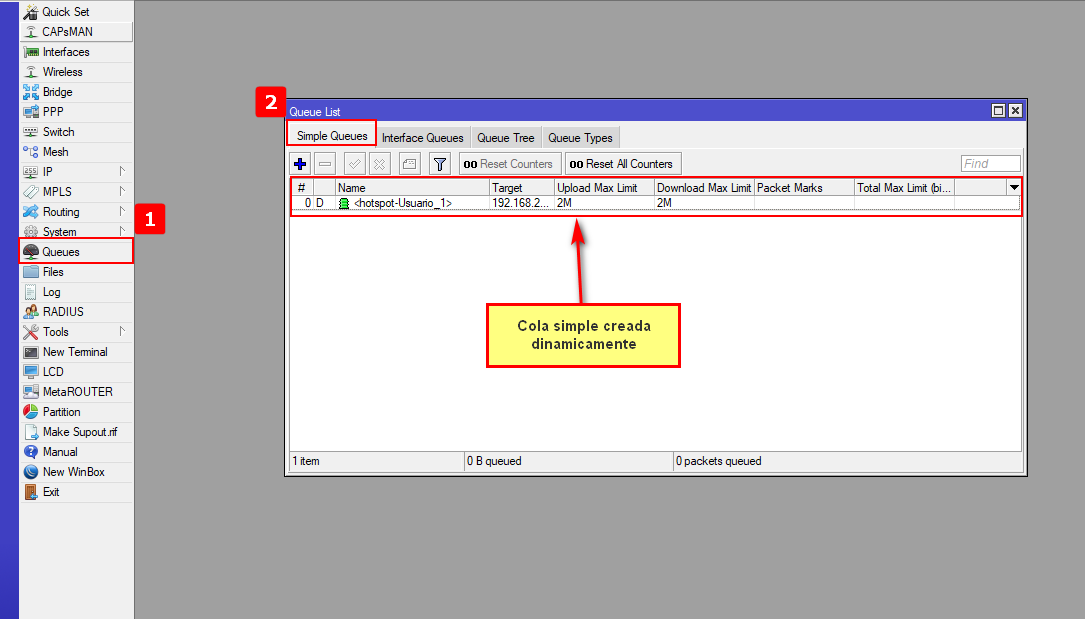The width and height of the screenshot is (1085, 619).
Task: Click the enable checkmark toolbar icon
Action: pos(354,164)
